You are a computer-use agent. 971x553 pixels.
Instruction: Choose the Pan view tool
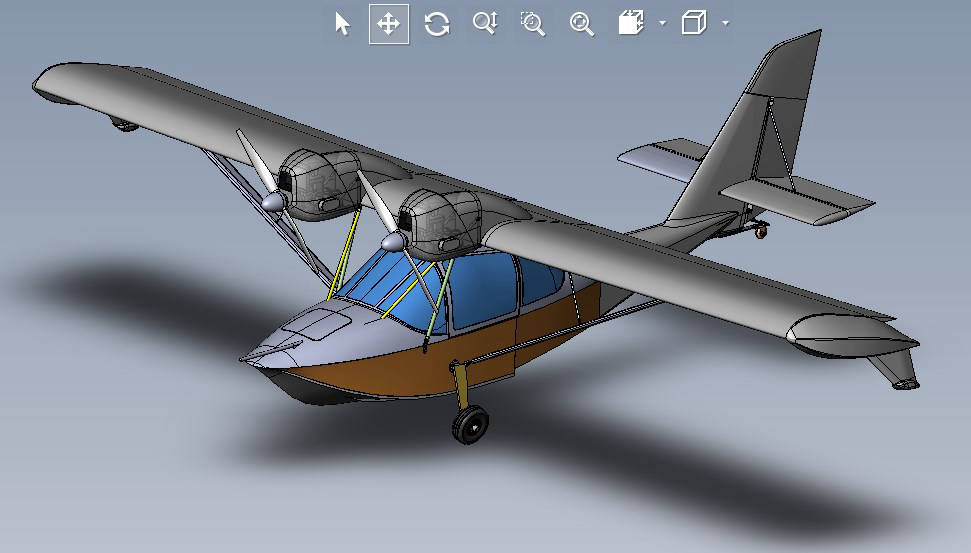pos(389,24)
